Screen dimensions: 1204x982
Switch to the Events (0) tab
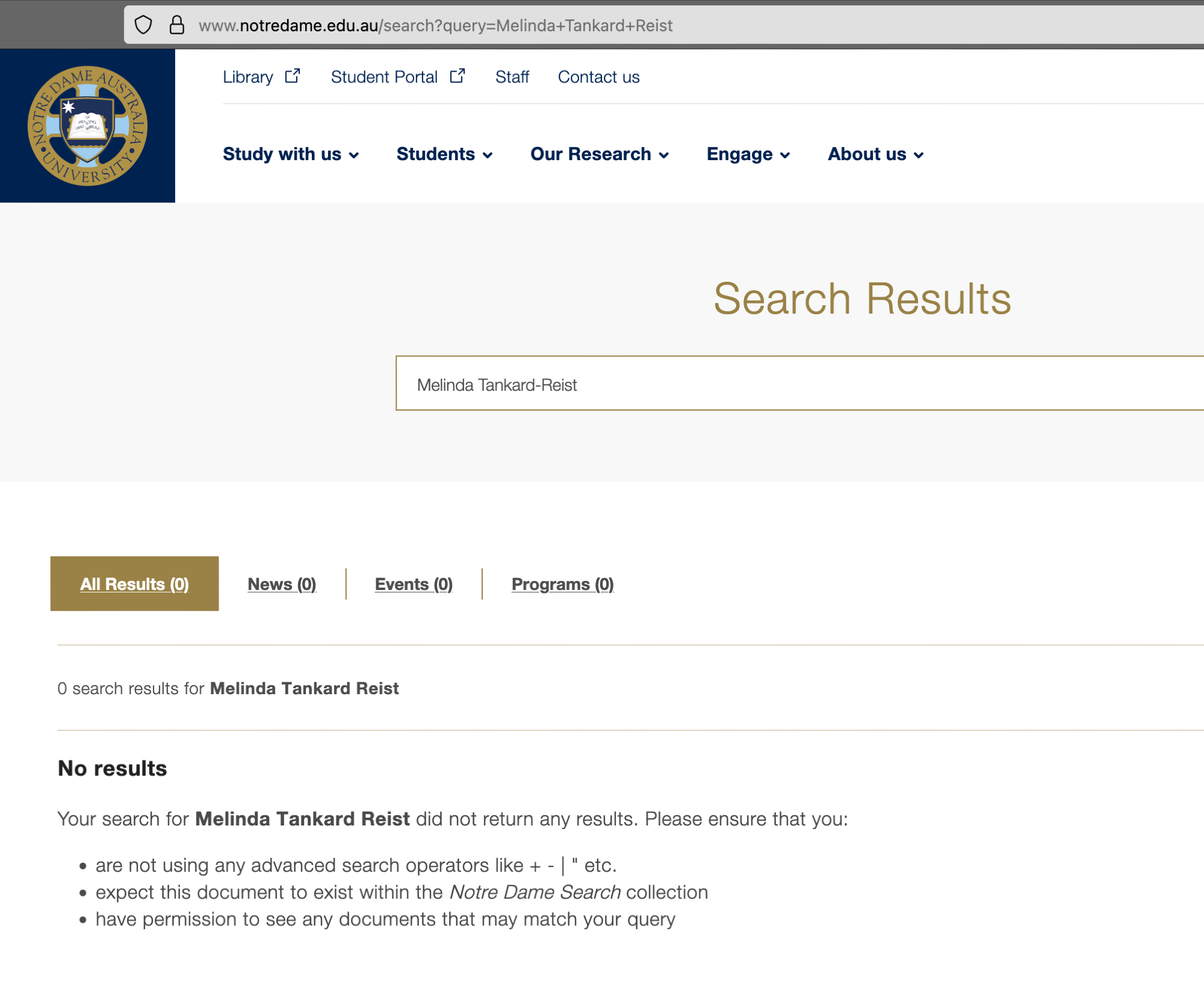[414, 584]
